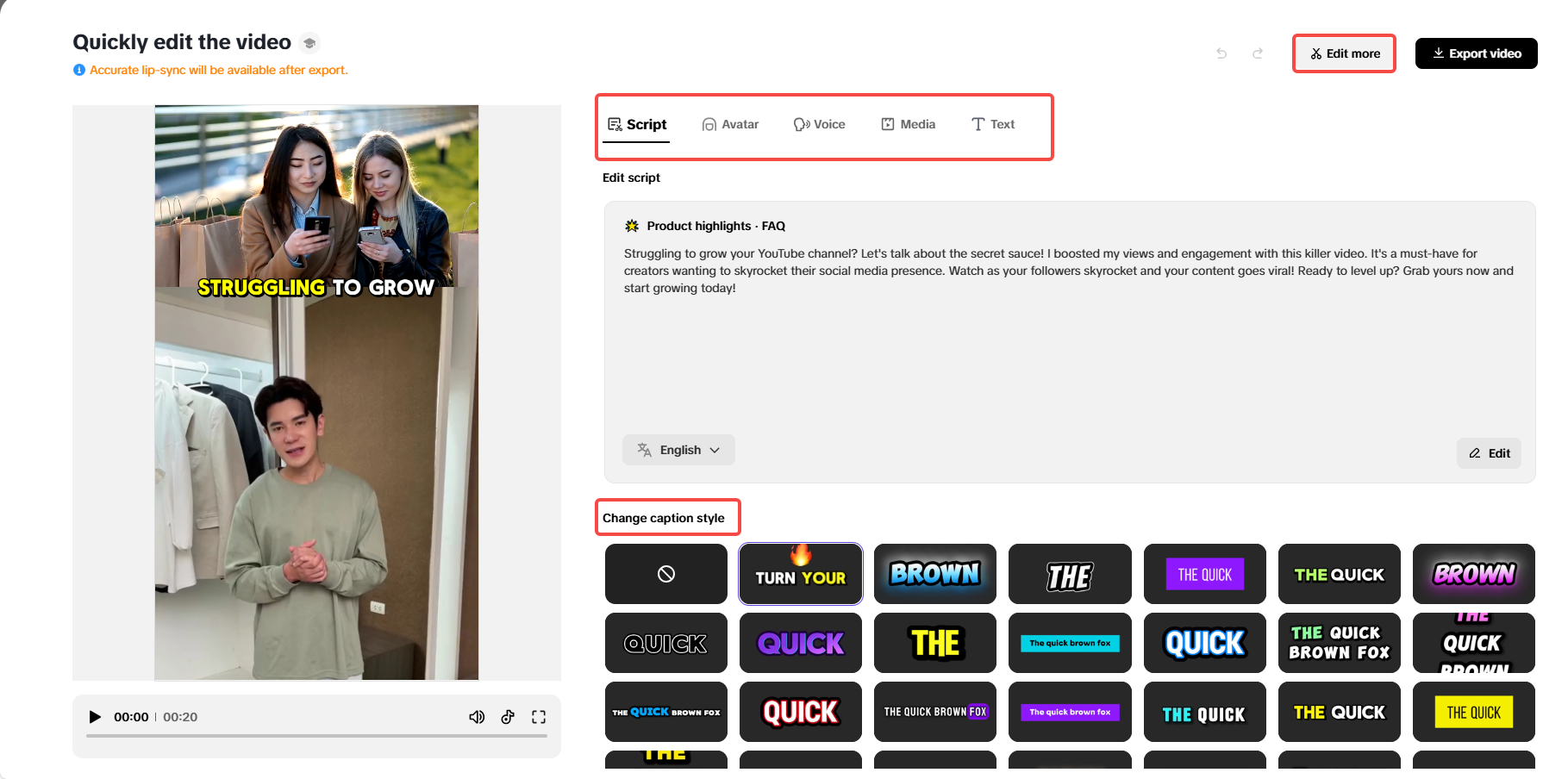The width and height of the screenshot is (1568, 779).
Task: Click the undo arrow icon
Action: [1221, 53]
